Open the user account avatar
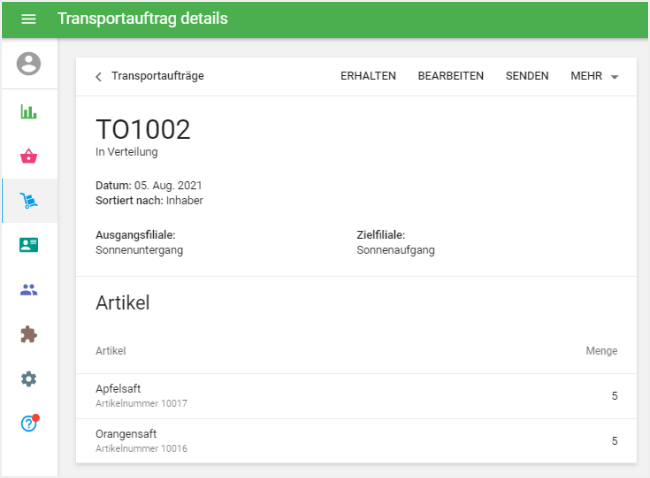This screenshot has height=478, width=650. pyautogui.click(x=29, y=63)
